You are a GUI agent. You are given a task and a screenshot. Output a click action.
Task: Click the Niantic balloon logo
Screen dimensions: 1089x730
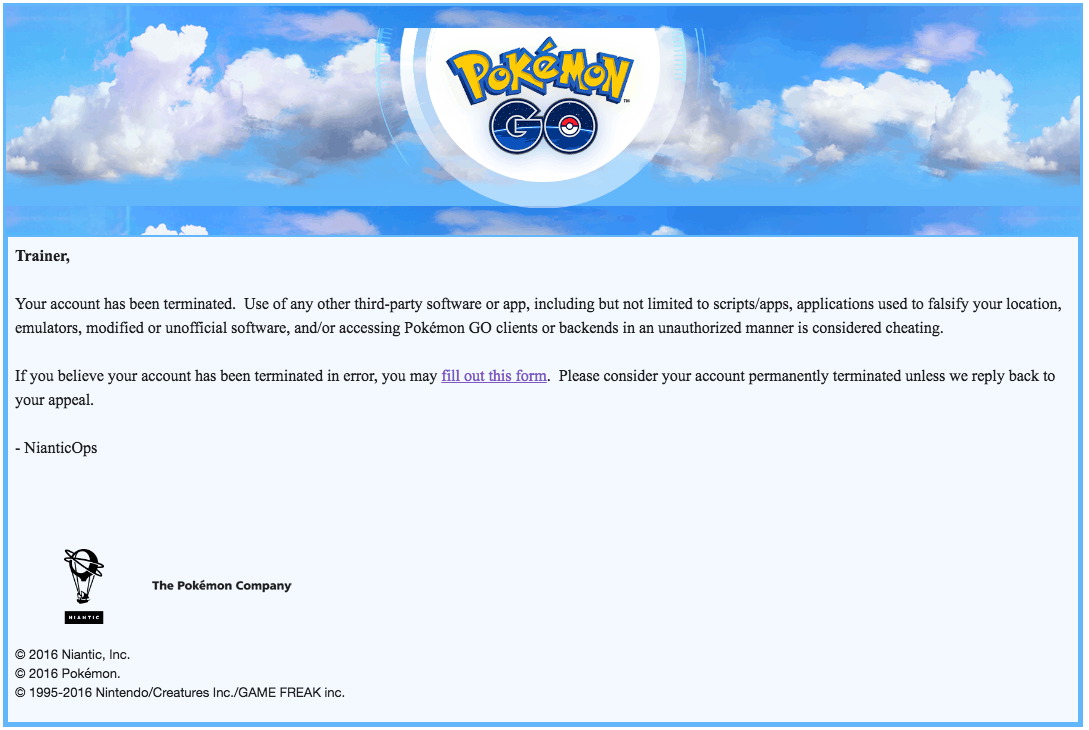point(84,586)
